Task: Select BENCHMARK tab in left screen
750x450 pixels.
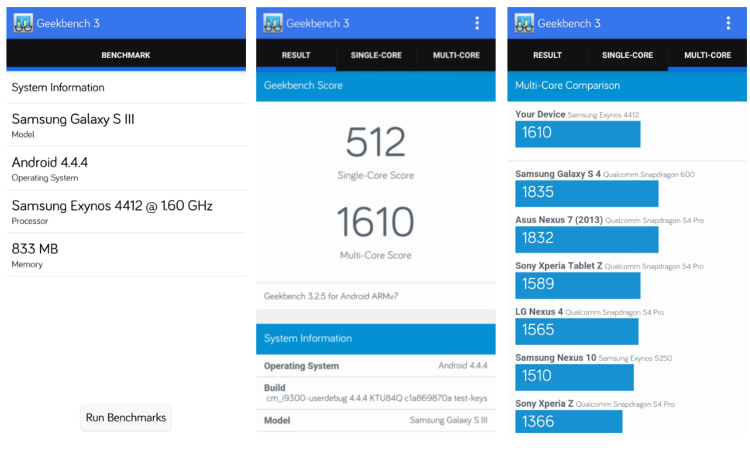Action: click(x=126, y=55)
